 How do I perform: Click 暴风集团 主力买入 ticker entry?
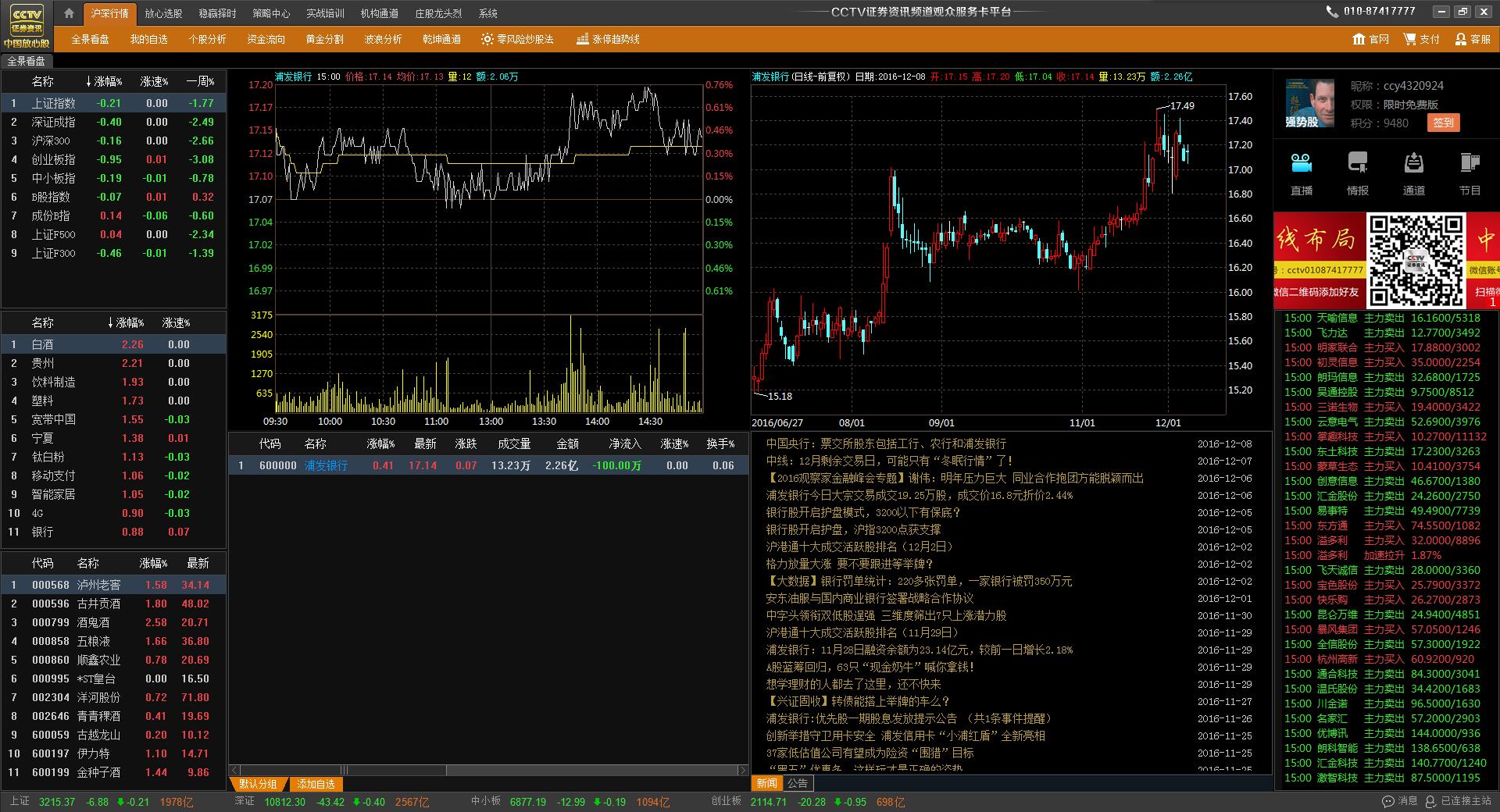click(1382, 629)
